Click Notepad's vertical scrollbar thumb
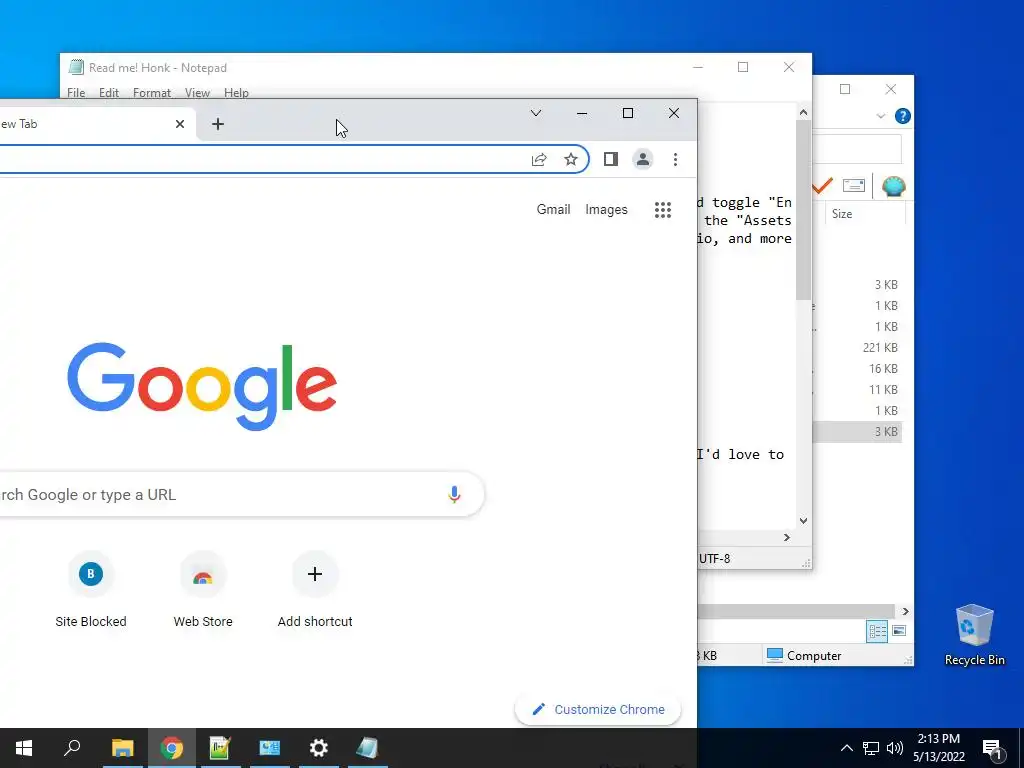Screen dimensions: 1024x768 (803, 209)
